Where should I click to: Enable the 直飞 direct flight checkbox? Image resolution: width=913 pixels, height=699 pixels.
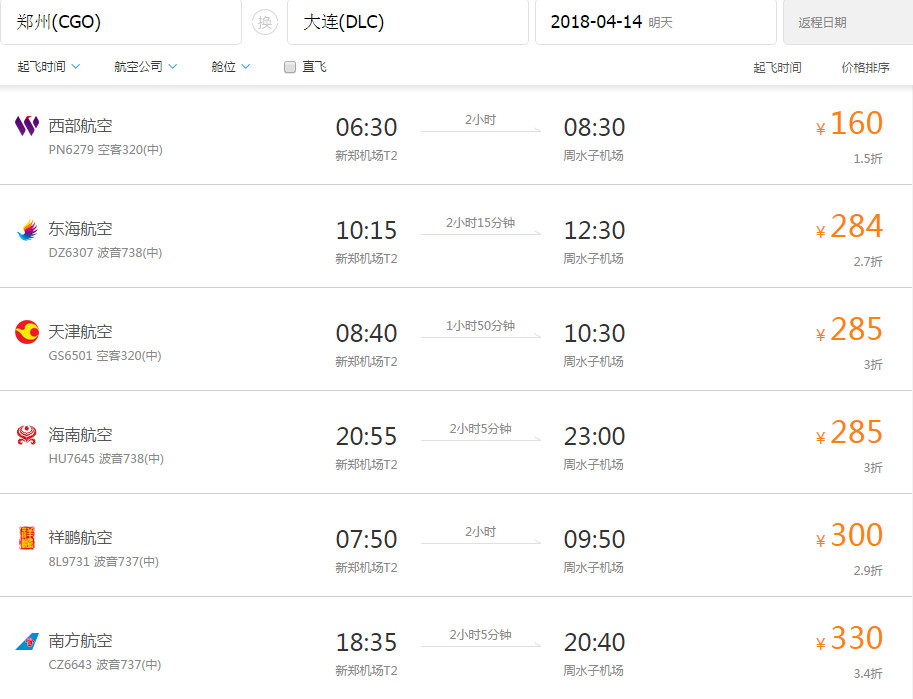pyautogui.click(x=290, y=67)
